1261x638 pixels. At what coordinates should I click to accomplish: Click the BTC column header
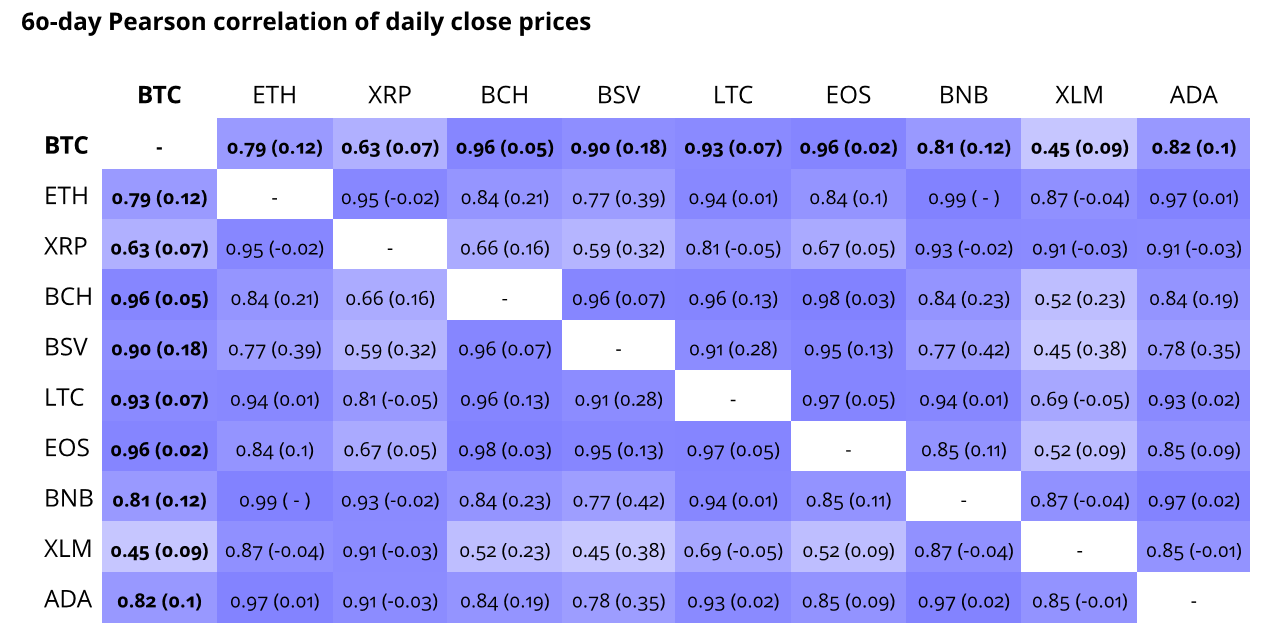[159, 95]
